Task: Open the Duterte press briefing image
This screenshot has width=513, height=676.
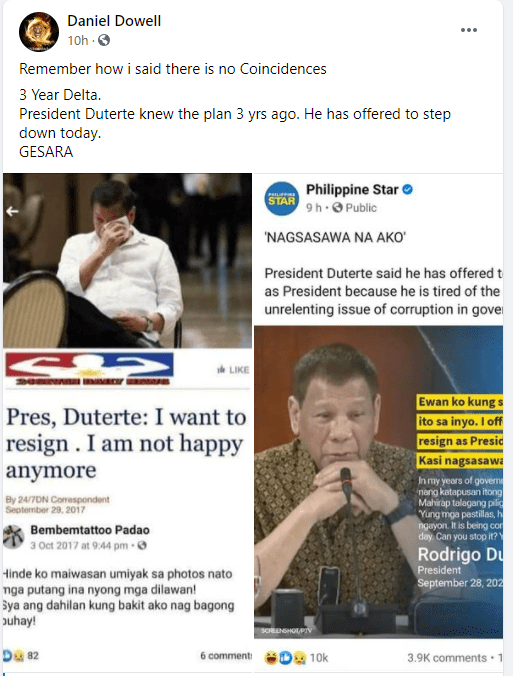Action: [378, 482]
